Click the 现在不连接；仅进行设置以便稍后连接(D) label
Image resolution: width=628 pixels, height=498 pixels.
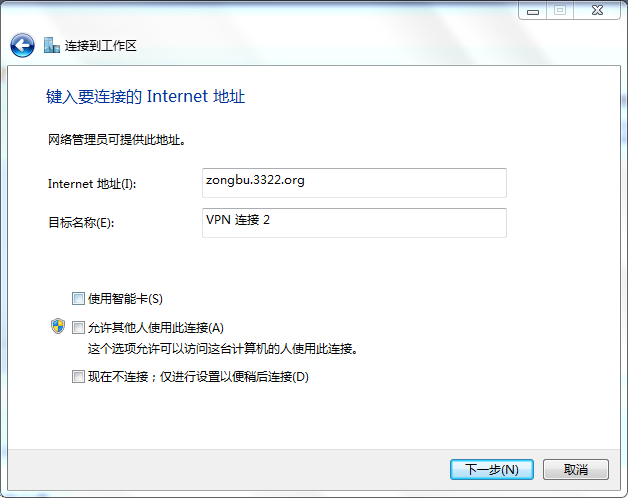(x=198, y=377)
